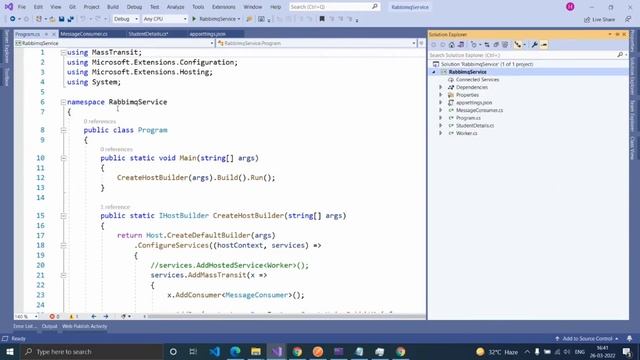This screenshot has height=360, width=640.
Task: Click Collapse All icon in Solution Explorer toolbar
Action: coord(496,45)
